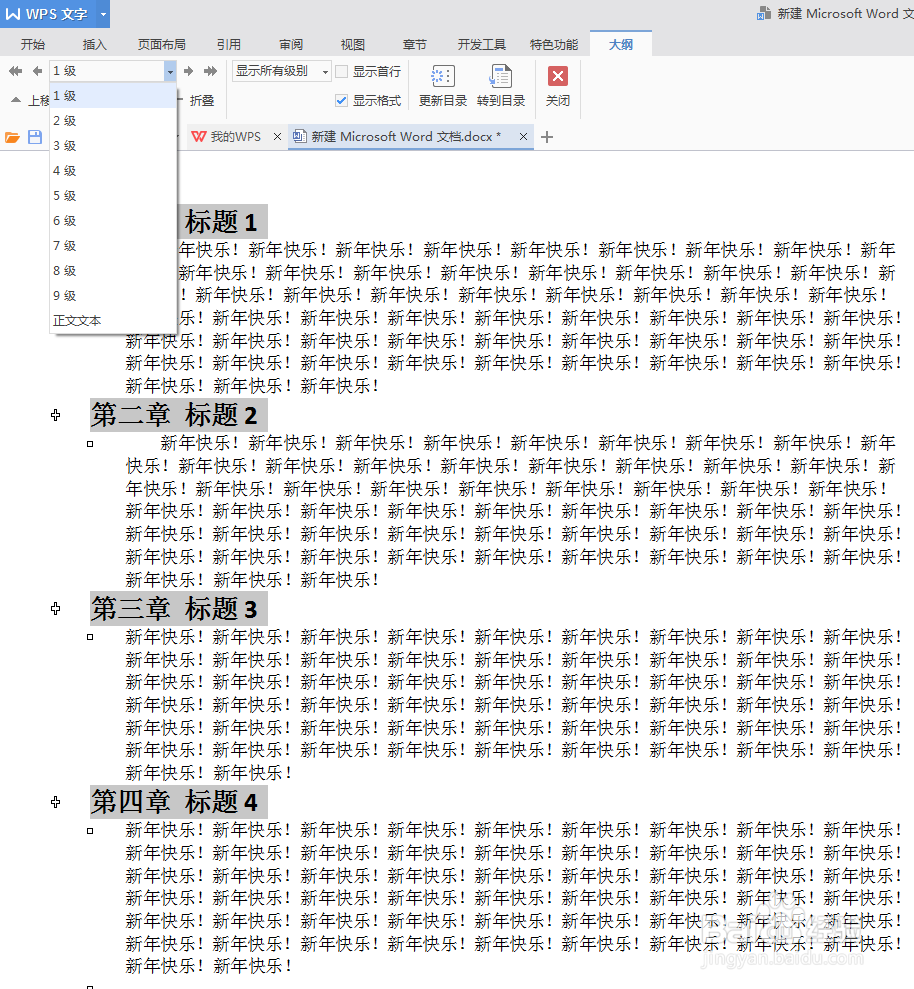Select 9 级 in the level list
Image resolution: width=914 pixels, height=989 pixels.
[113, 296]
